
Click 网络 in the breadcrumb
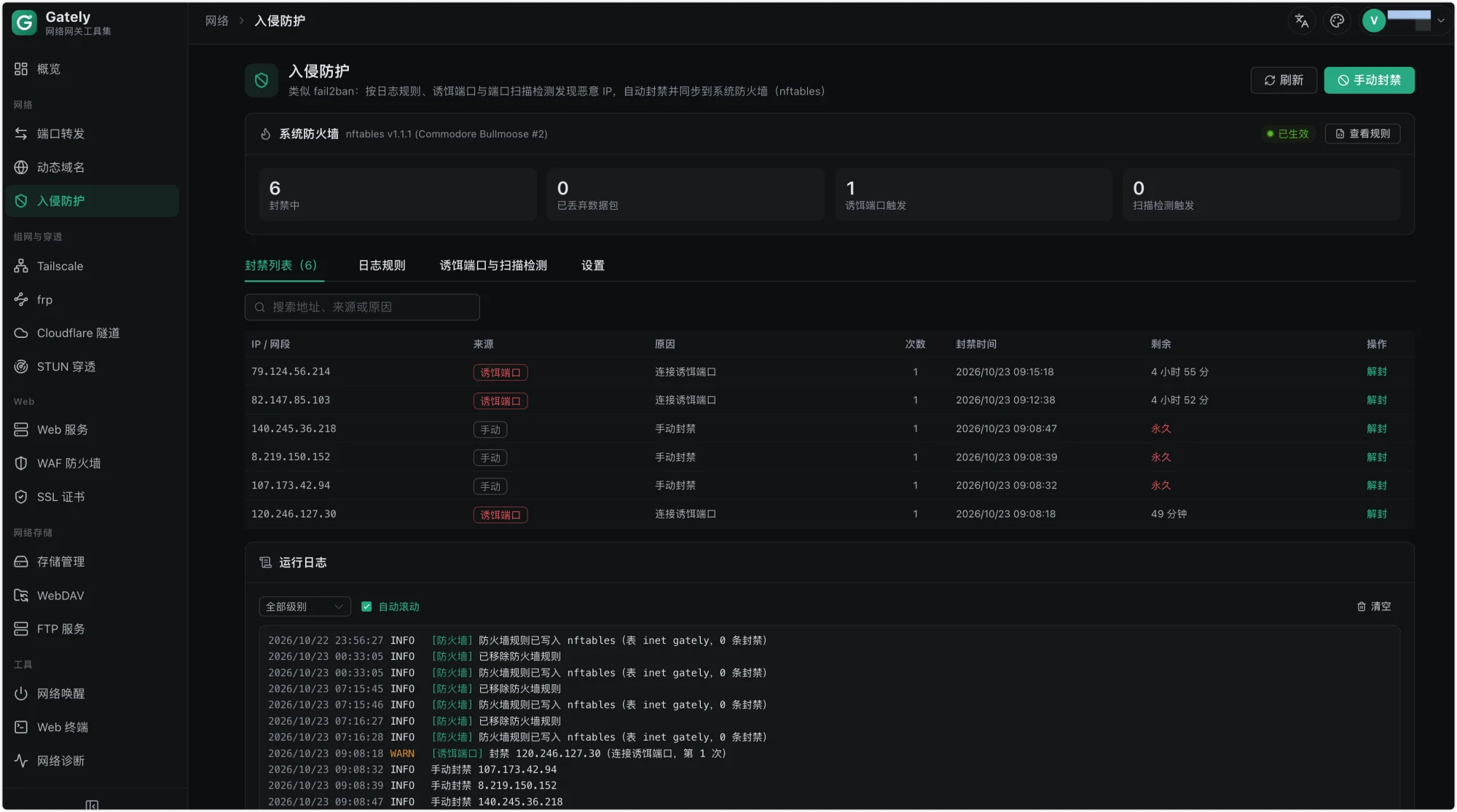pyautogui.click(x=217, y=21)
